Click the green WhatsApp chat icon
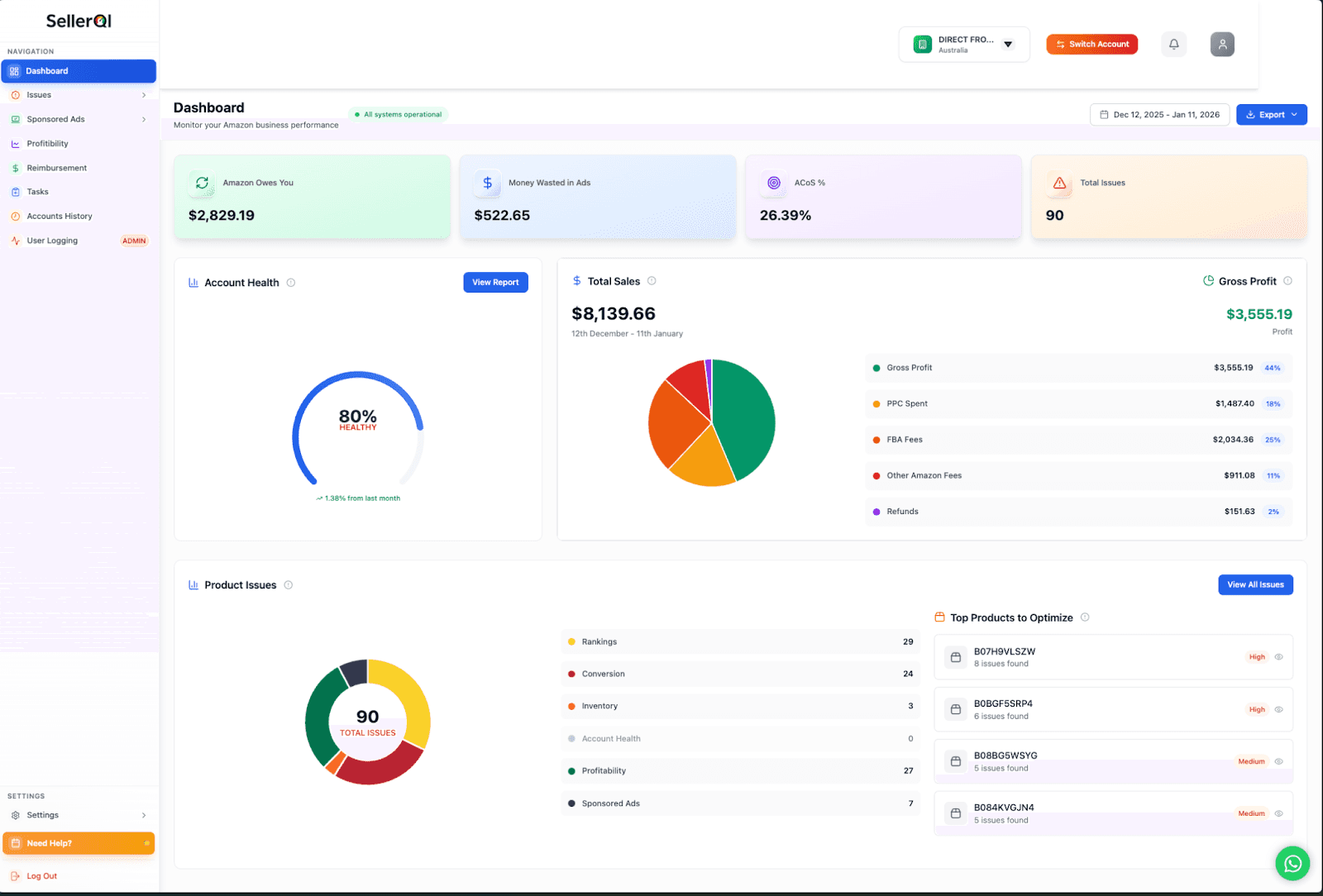 point(1292,863)
